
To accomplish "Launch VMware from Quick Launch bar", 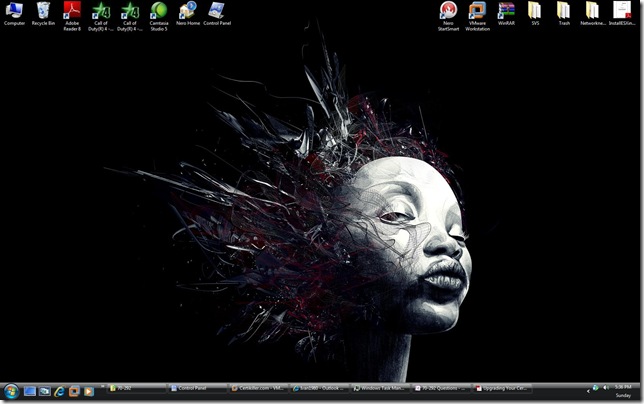I will click(x=74, y=391).
